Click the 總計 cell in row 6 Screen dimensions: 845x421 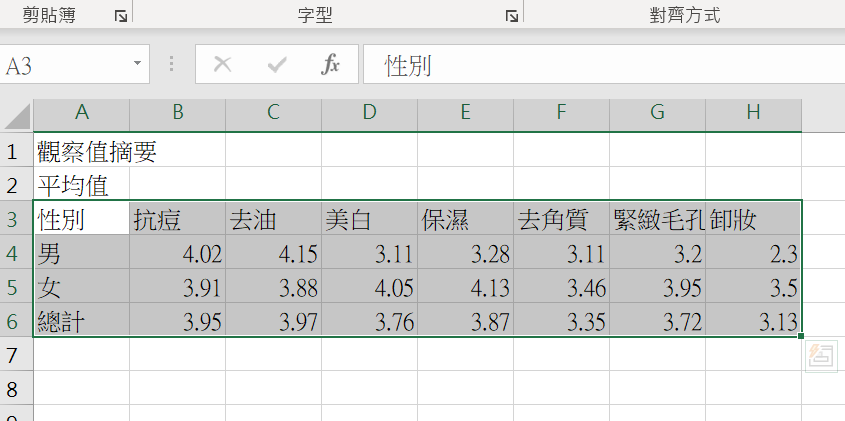click(x=81, y=321)
